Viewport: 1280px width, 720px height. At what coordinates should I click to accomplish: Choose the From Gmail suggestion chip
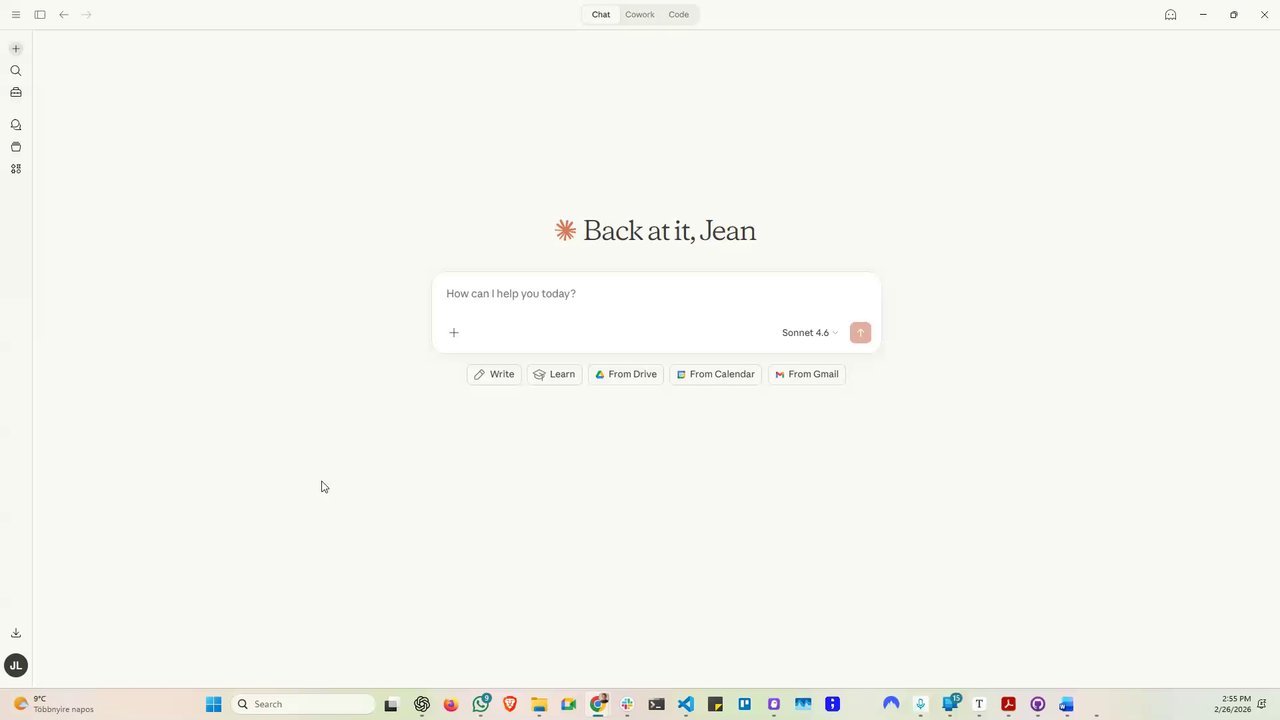(x=807, y=374)
